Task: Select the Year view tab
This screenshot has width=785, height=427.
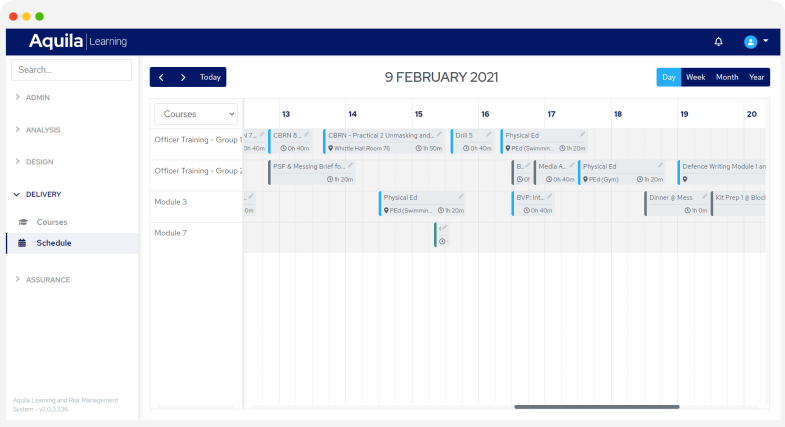Action: [x=757, y=77]
